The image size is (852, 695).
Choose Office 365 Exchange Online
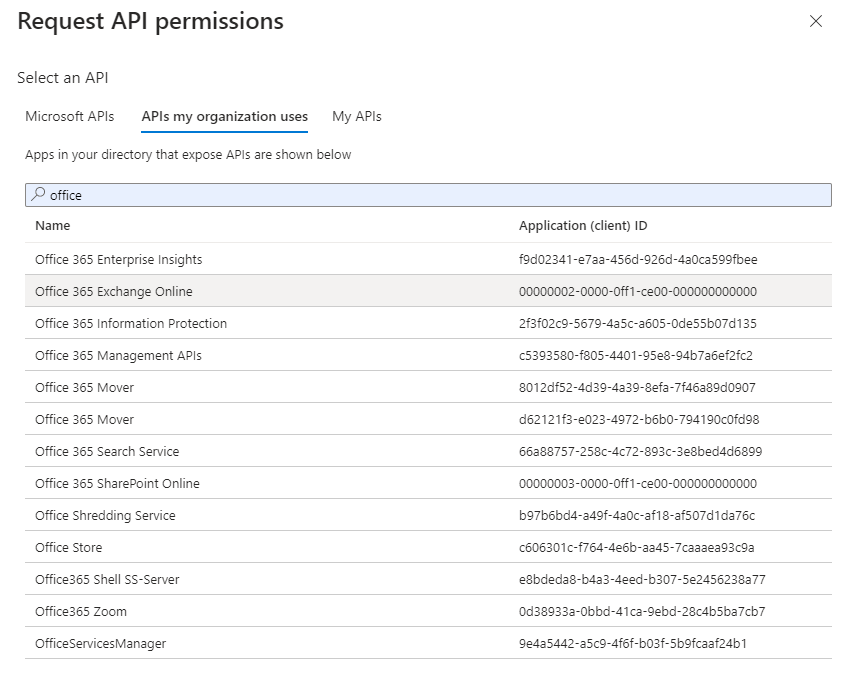pos(428,291)
